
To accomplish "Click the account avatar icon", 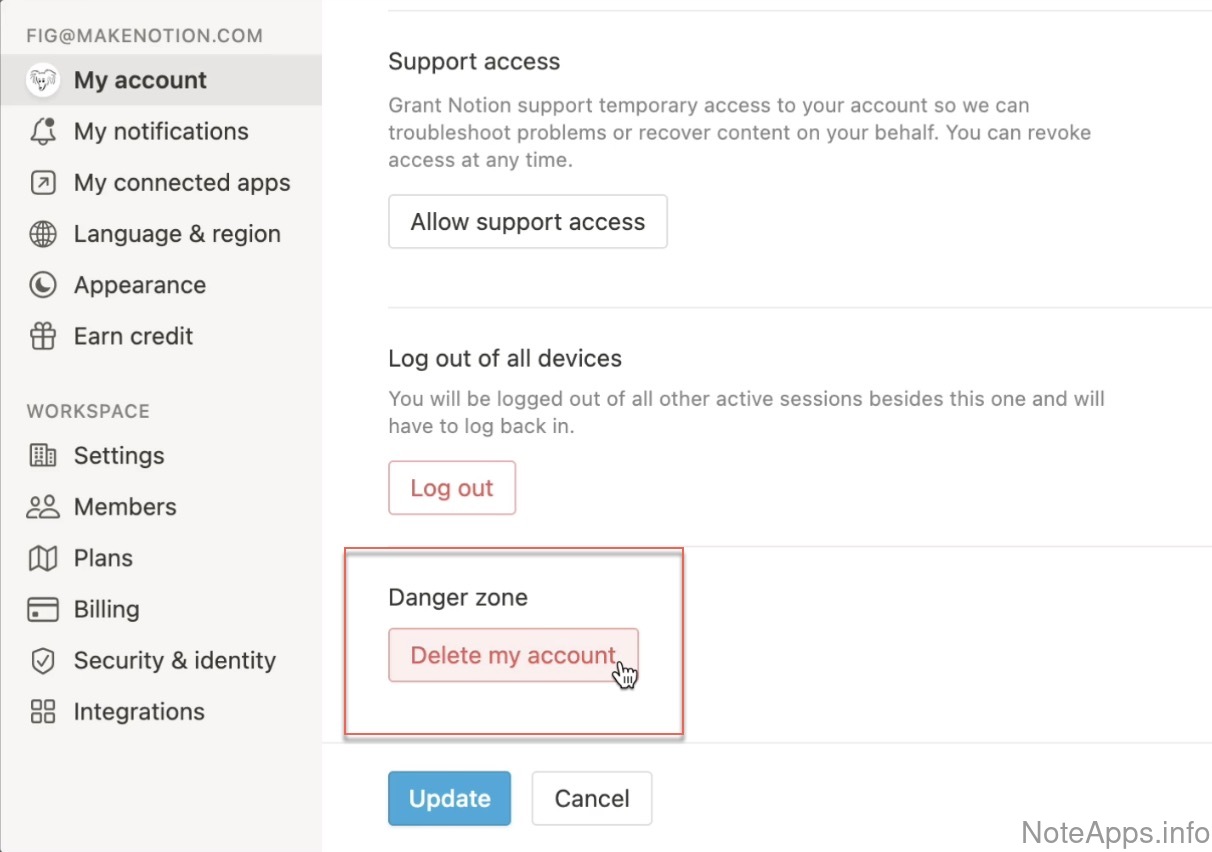I will point(43,81).
